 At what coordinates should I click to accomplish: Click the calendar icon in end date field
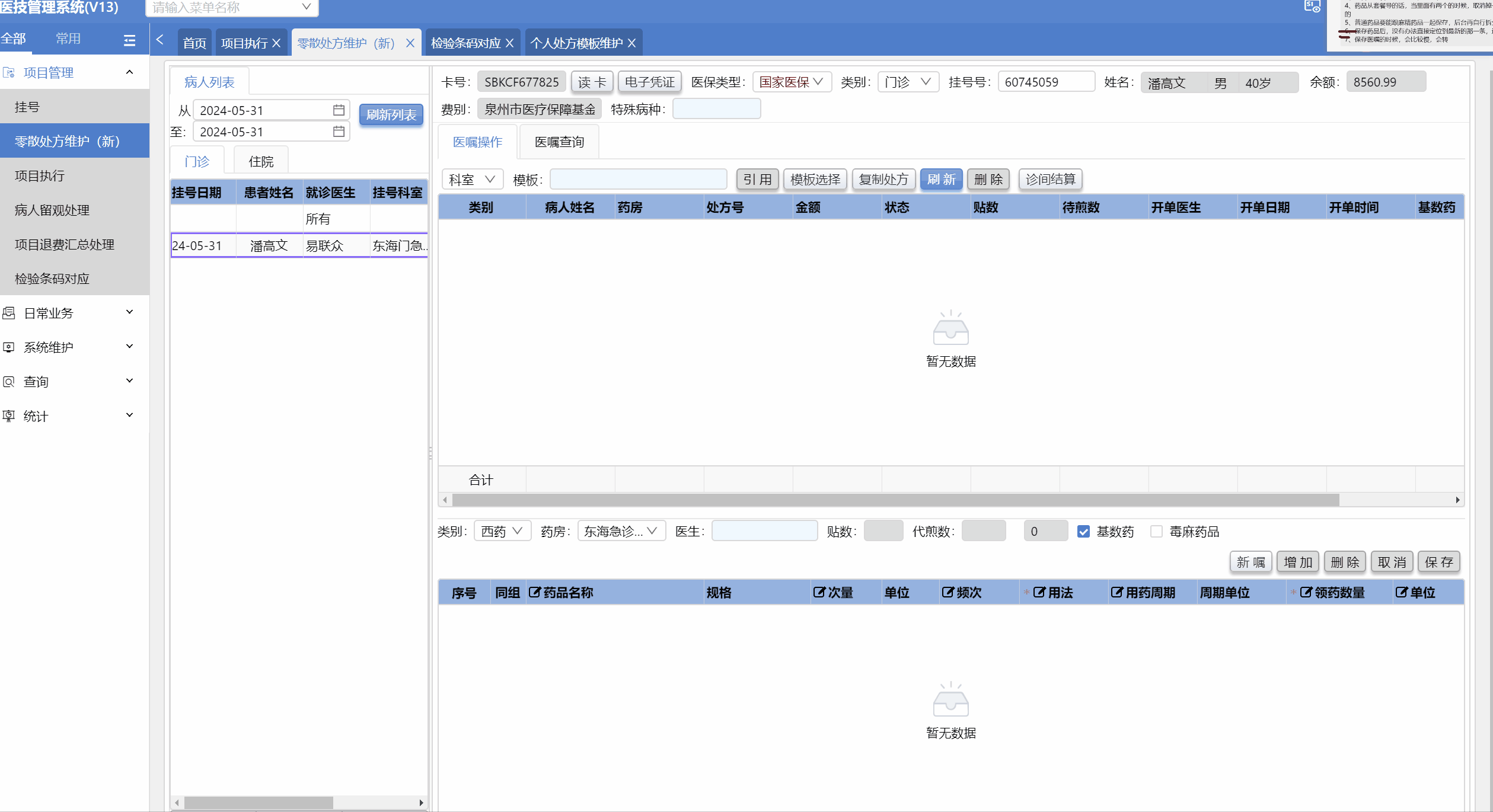tap(339, 132)
